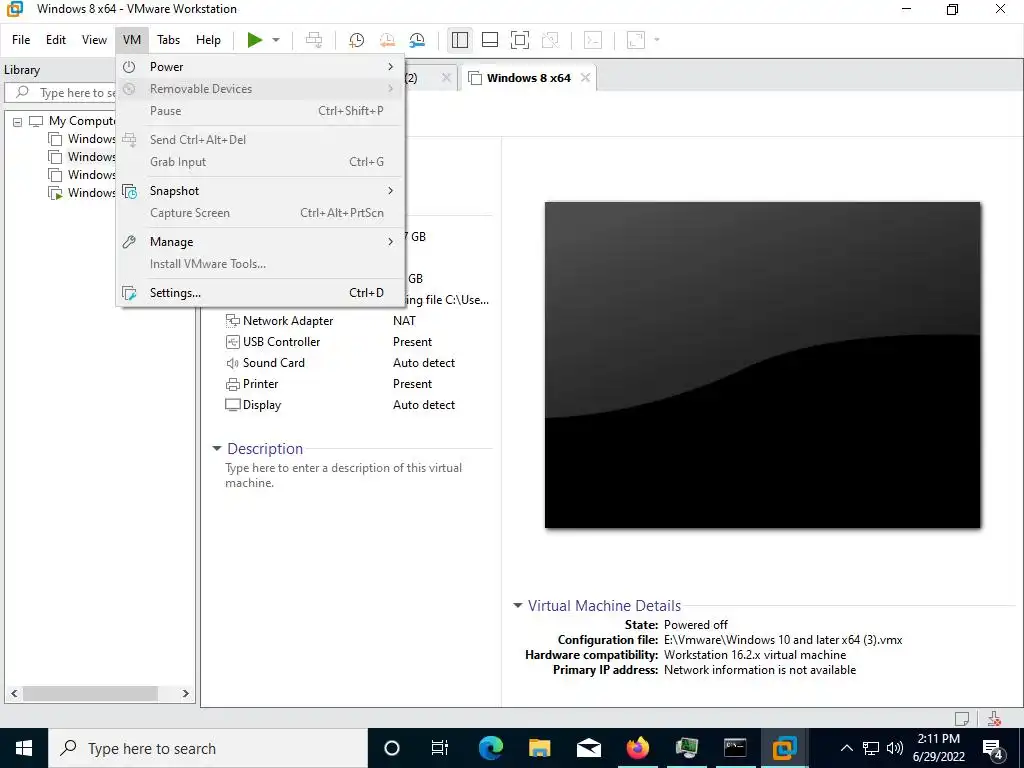Viewport: 1024px width, 768px height.
Task: Open the Help menu
Action: click(x=208, y=40)
